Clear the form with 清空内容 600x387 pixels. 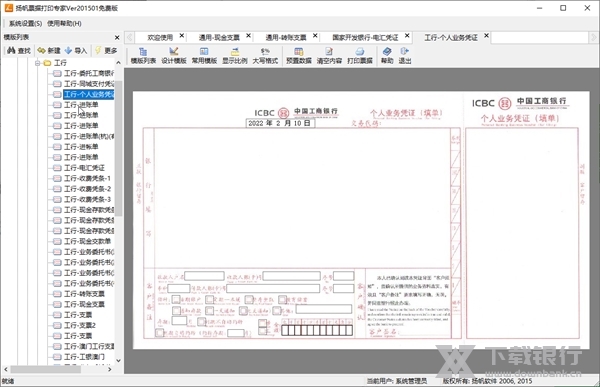tap(329, 56)
